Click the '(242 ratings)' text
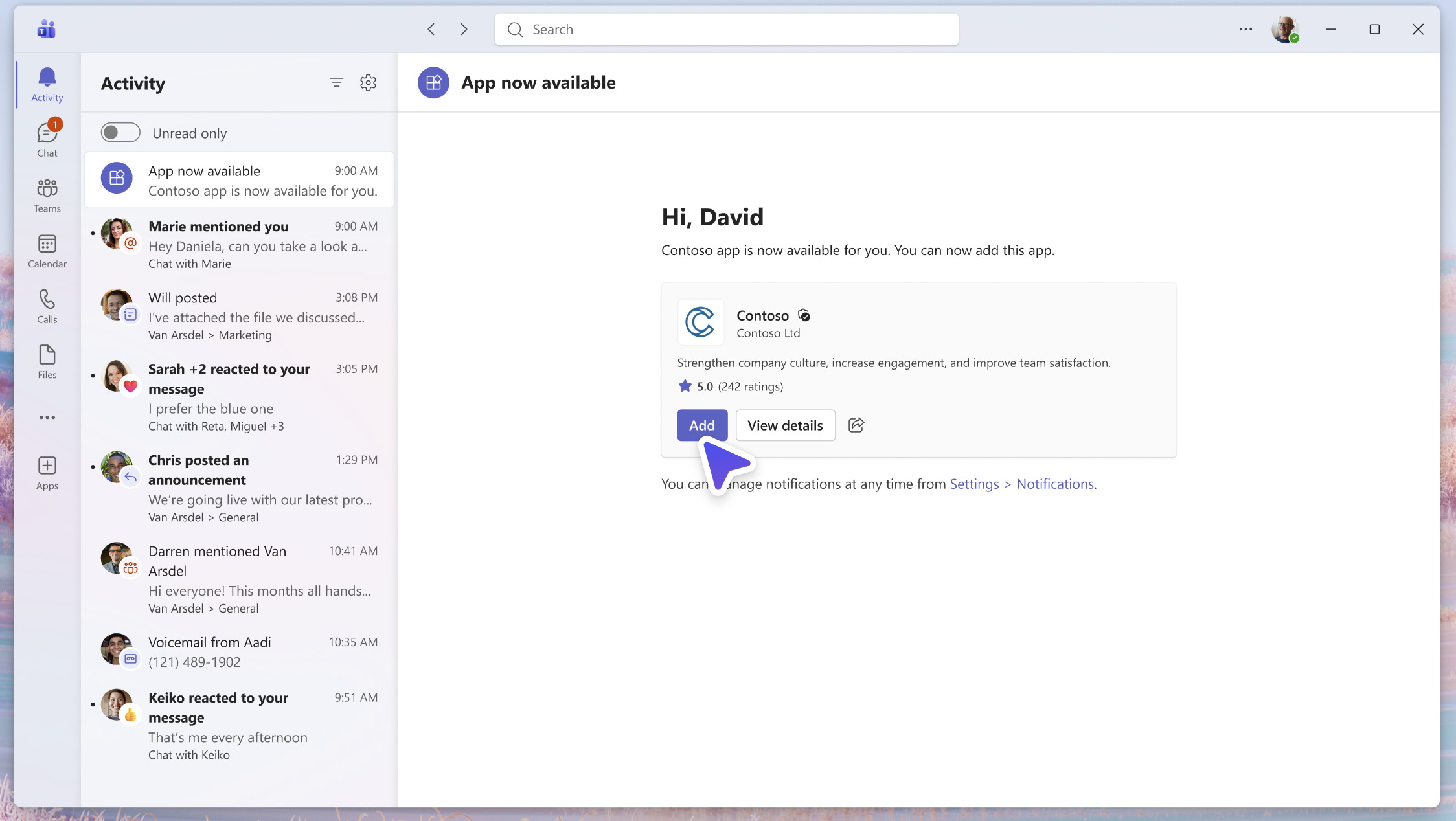Screen dimensions: 1456x821 pos(751,387)
